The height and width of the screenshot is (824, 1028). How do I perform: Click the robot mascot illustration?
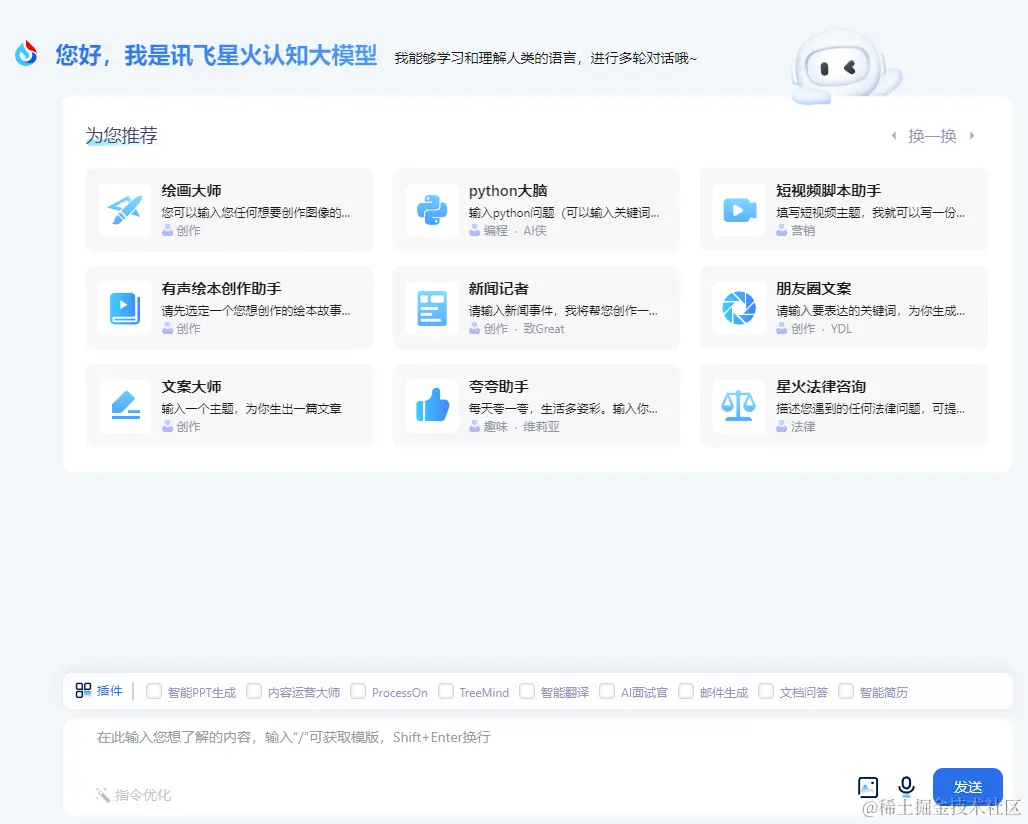(x=845, y=68)
